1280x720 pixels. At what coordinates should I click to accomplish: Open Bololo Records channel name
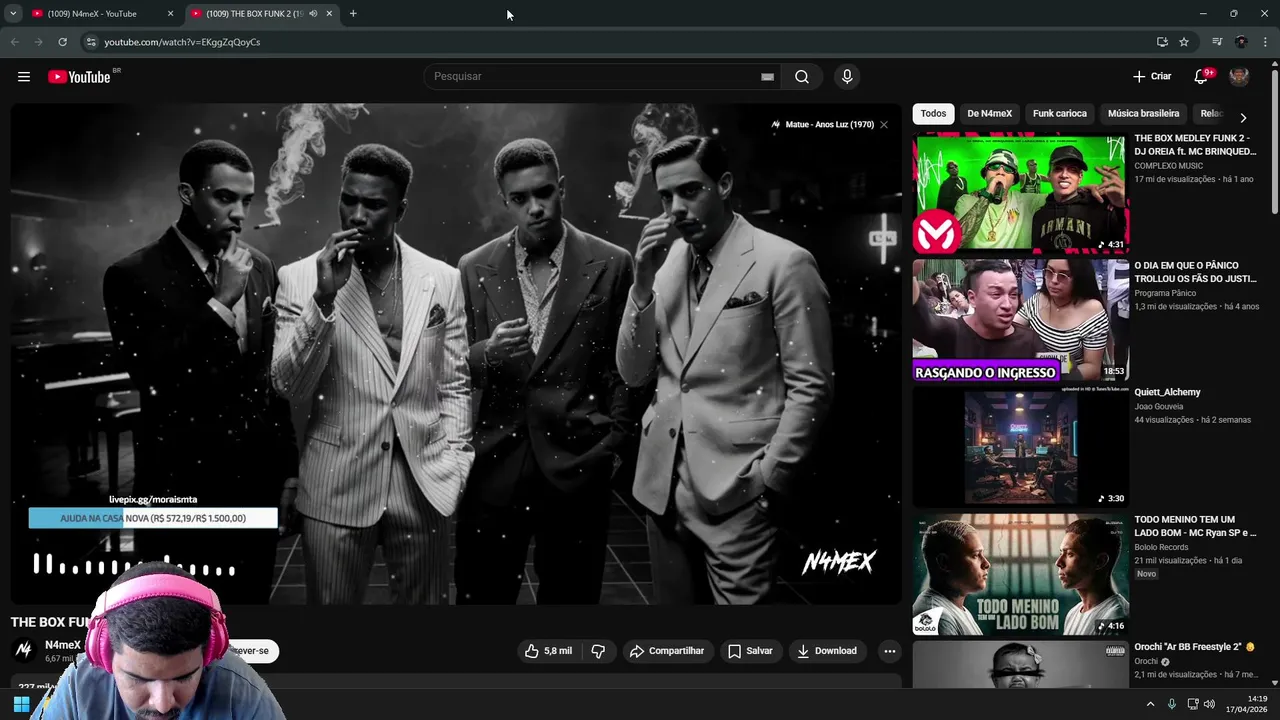(1161, 547)
